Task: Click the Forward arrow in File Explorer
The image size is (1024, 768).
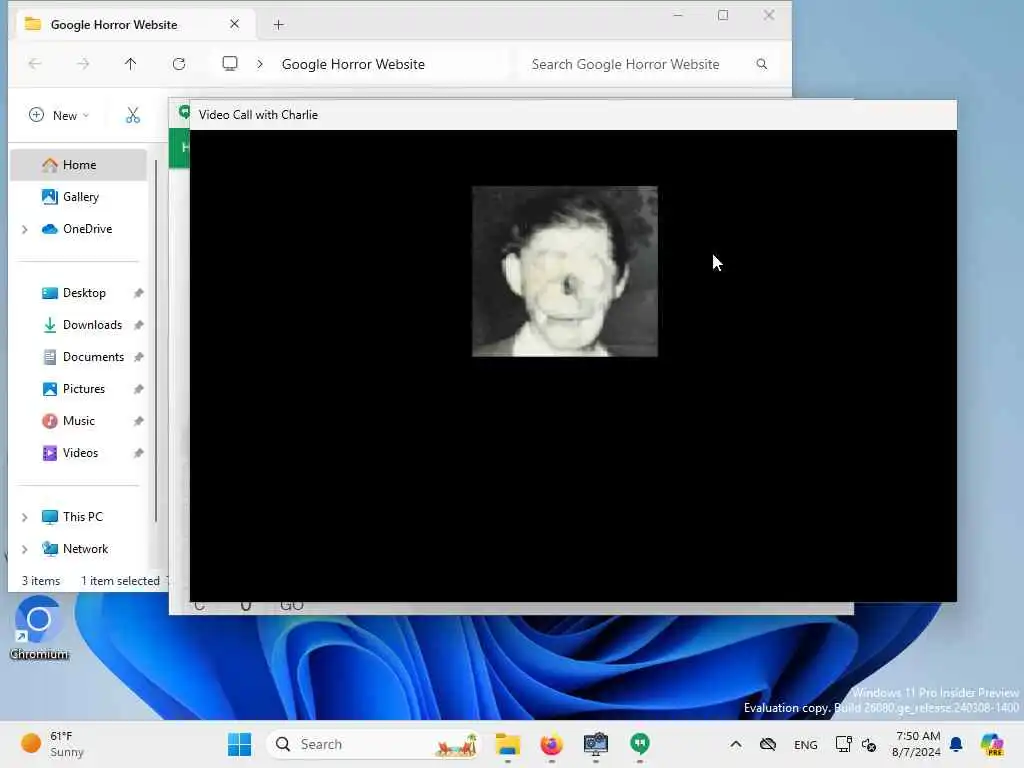Action: pyautogui.click(x=83, y=64)
